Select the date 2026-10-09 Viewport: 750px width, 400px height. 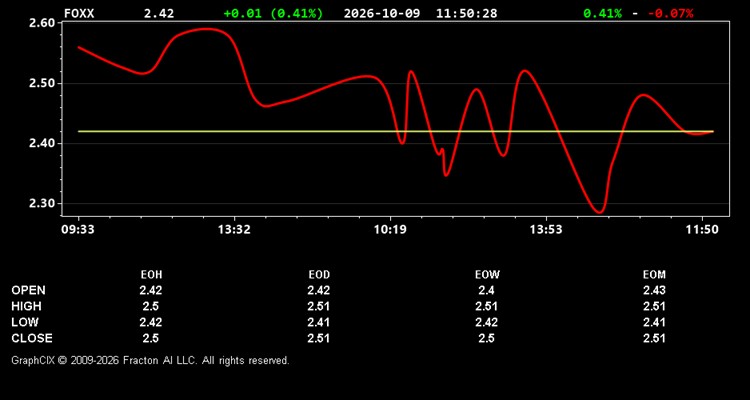[382, 13]
